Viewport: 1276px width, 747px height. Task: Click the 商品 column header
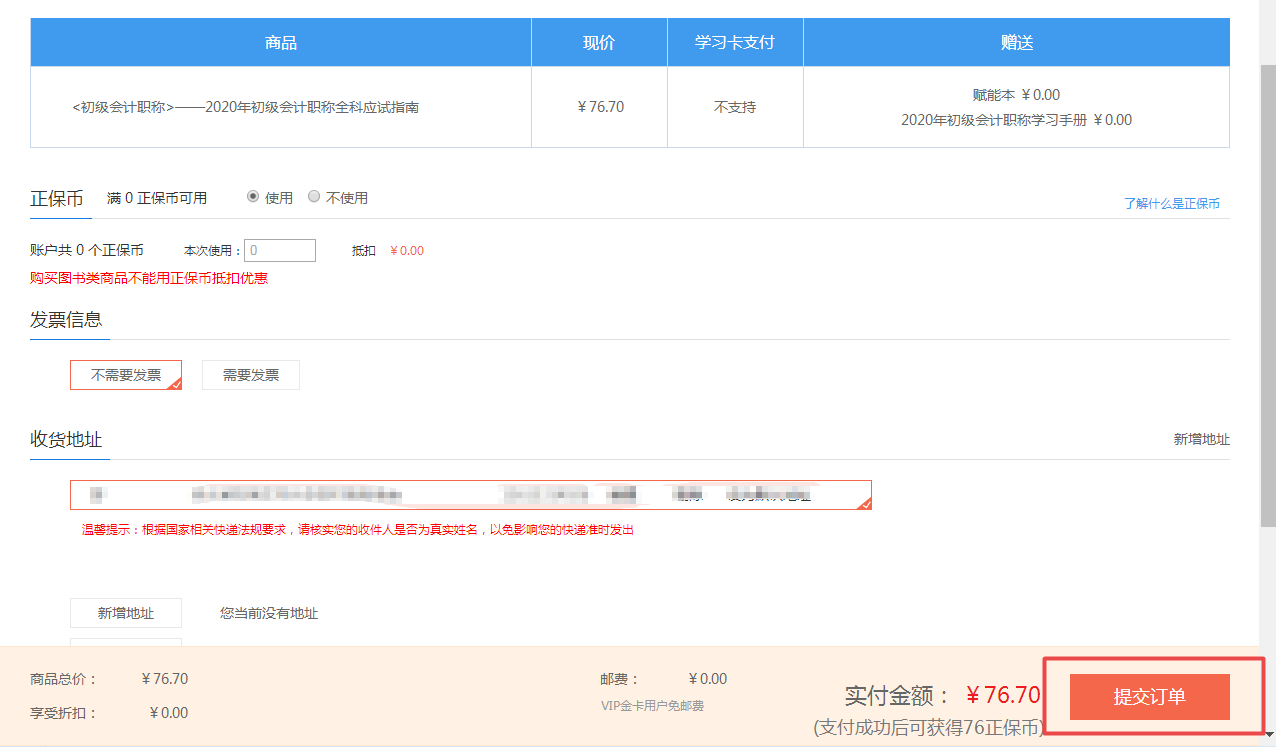(279, 41)
